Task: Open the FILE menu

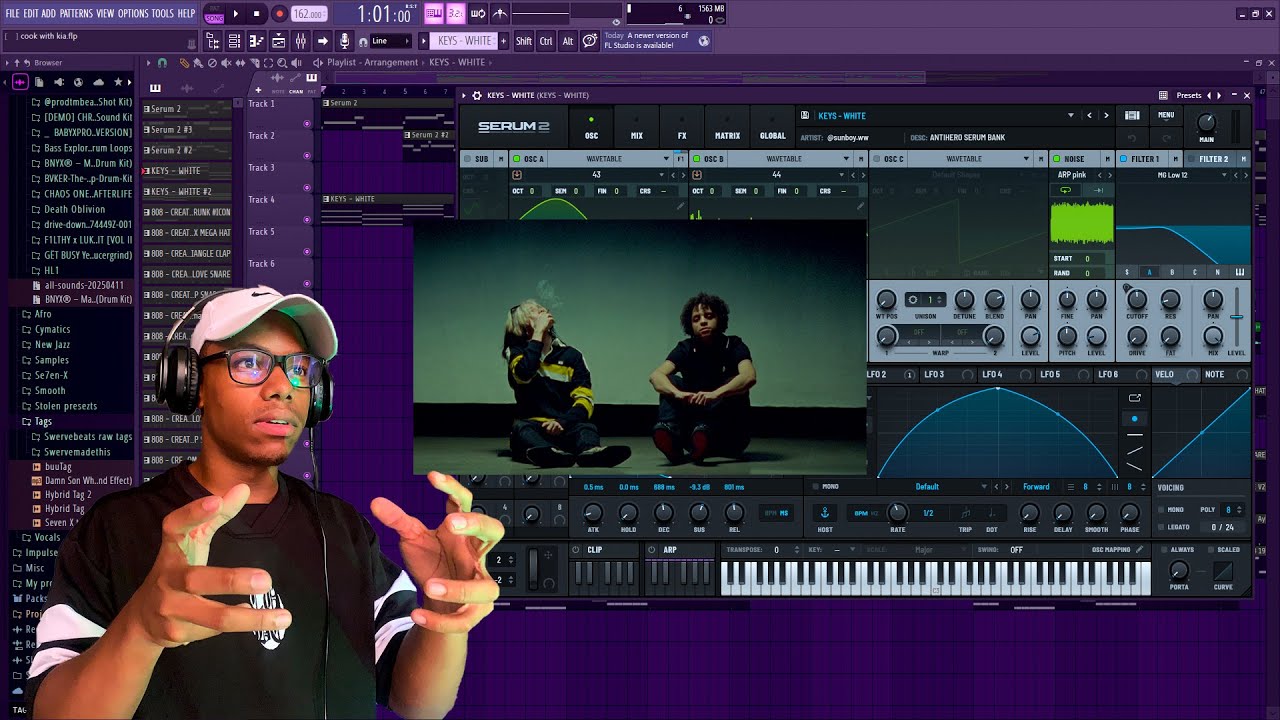Action: 12,14
